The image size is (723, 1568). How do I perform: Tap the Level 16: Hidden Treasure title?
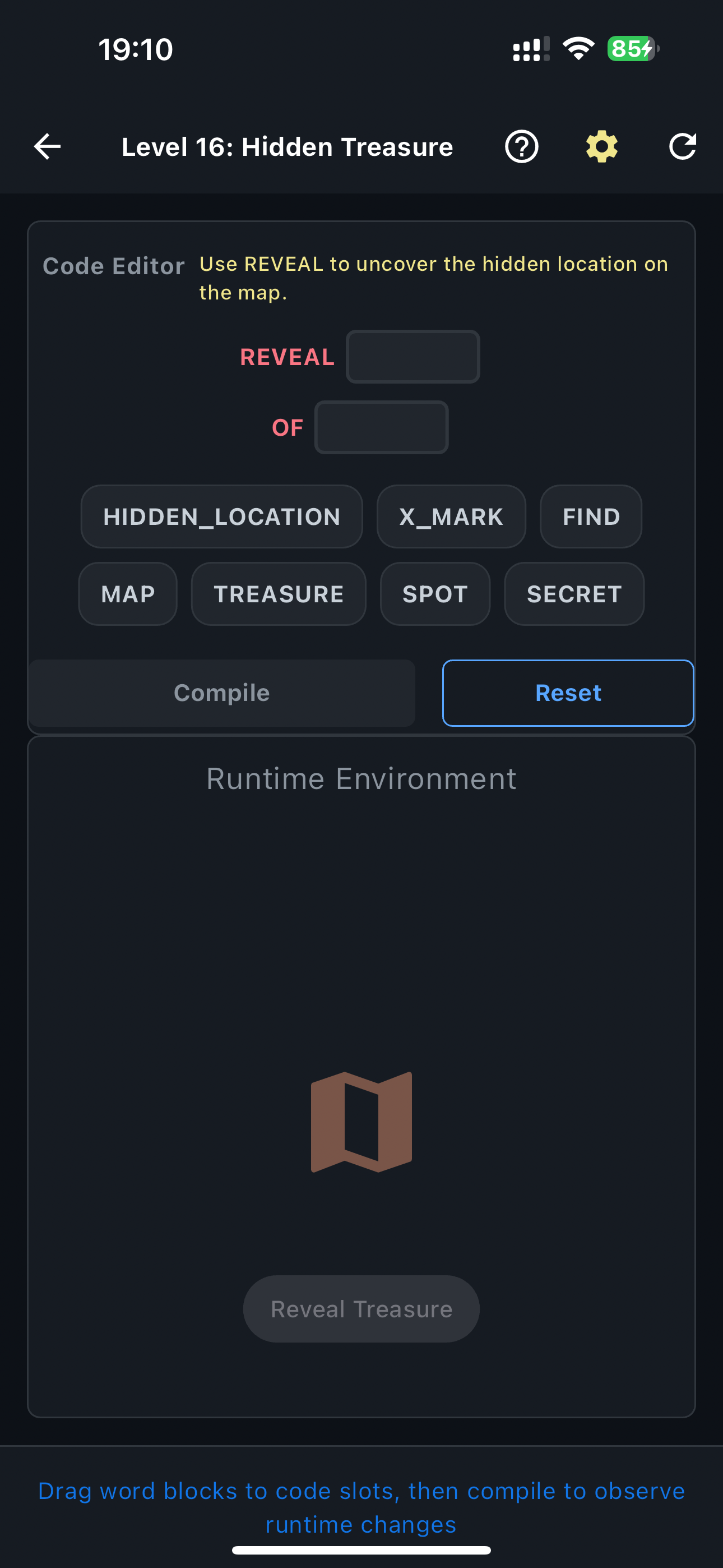(x=288, y=147)
